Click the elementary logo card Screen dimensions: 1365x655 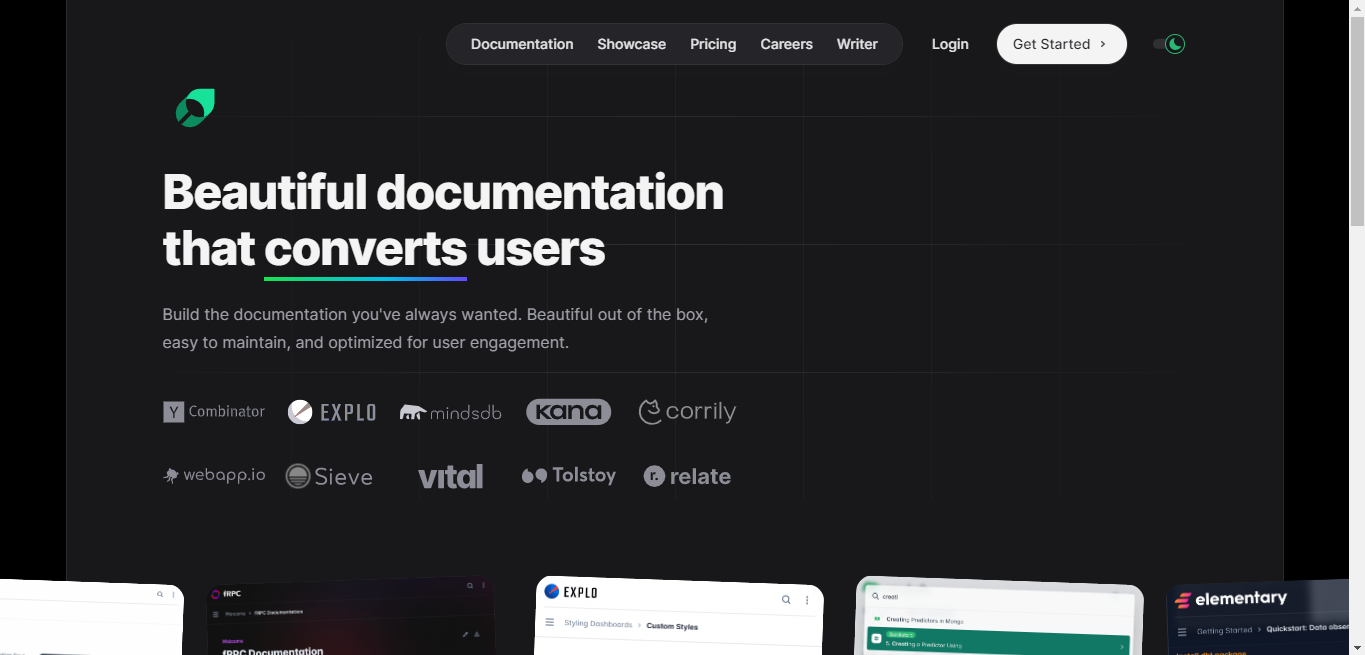coord(1231,599)
